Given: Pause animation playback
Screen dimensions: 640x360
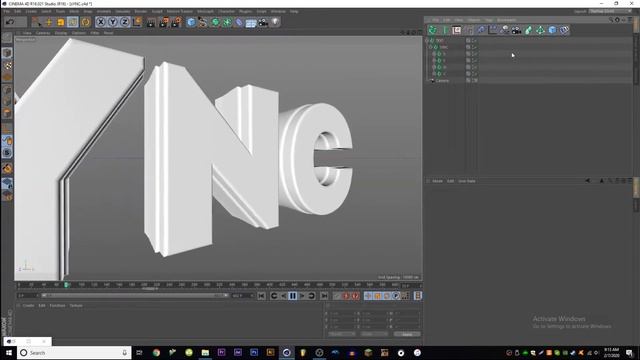Looking at the screenshot, I should [293, 296].
